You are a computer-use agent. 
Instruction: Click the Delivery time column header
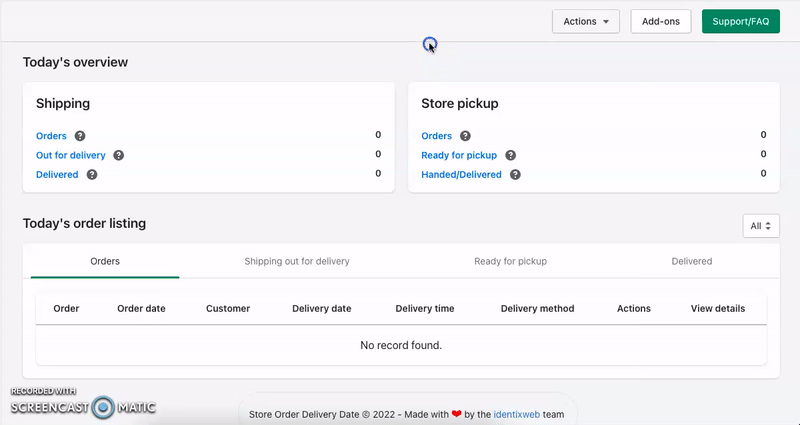click(x=424, y=309)
